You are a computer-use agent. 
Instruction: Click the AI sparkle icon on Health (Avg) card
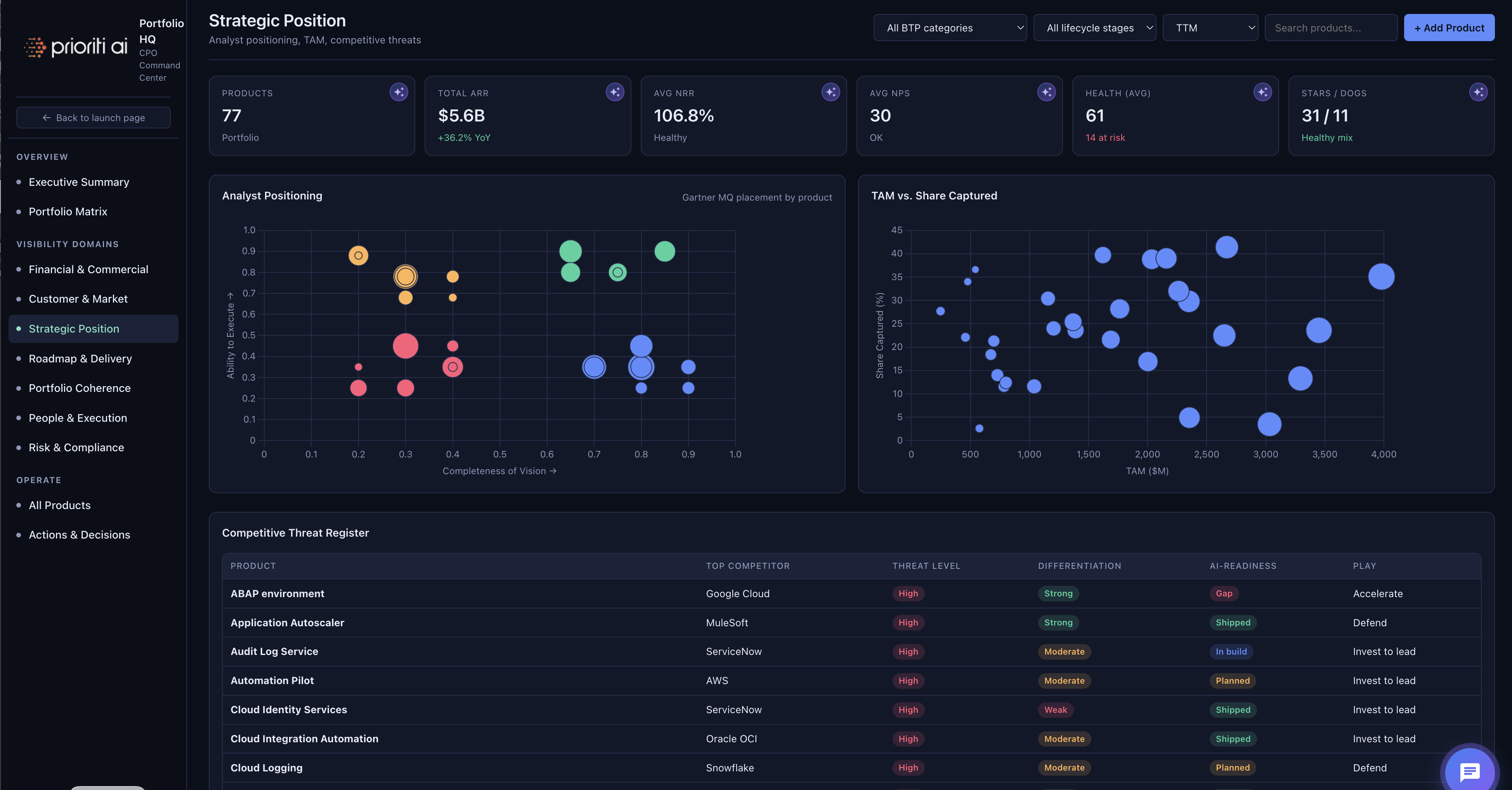(1262, 92)
